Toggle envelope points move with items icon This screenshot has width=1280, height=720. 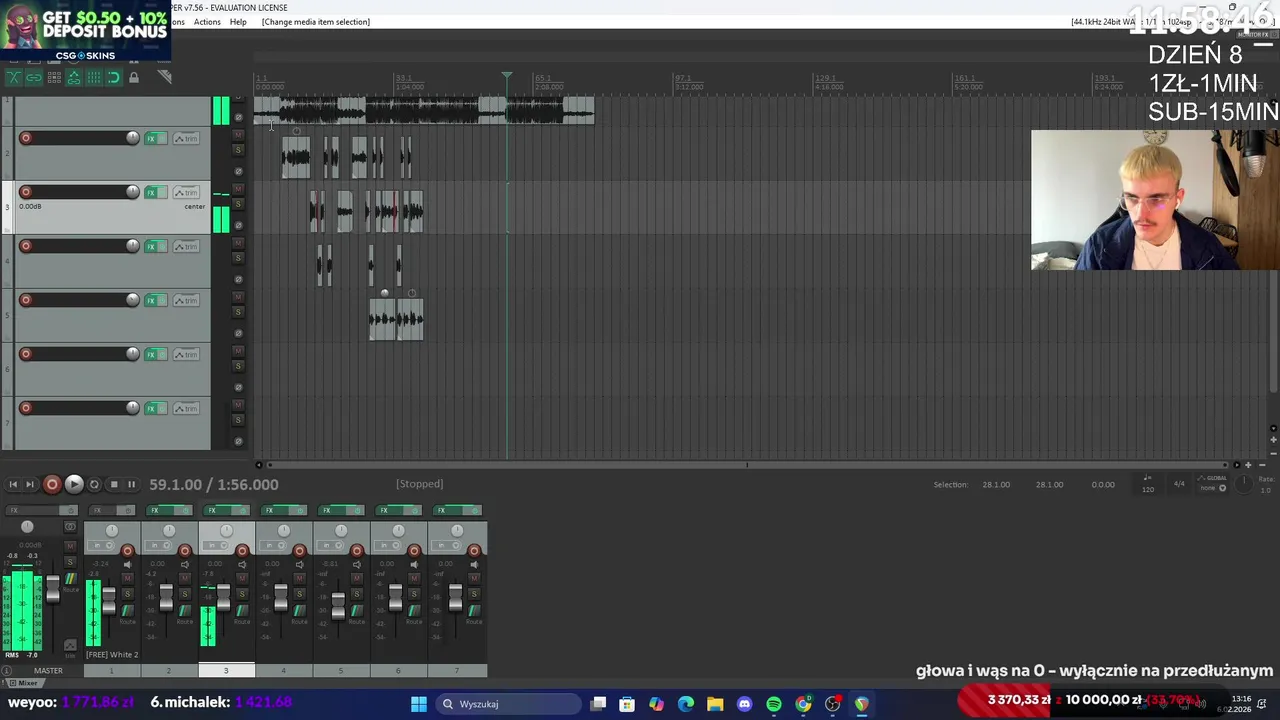(74, 77)
